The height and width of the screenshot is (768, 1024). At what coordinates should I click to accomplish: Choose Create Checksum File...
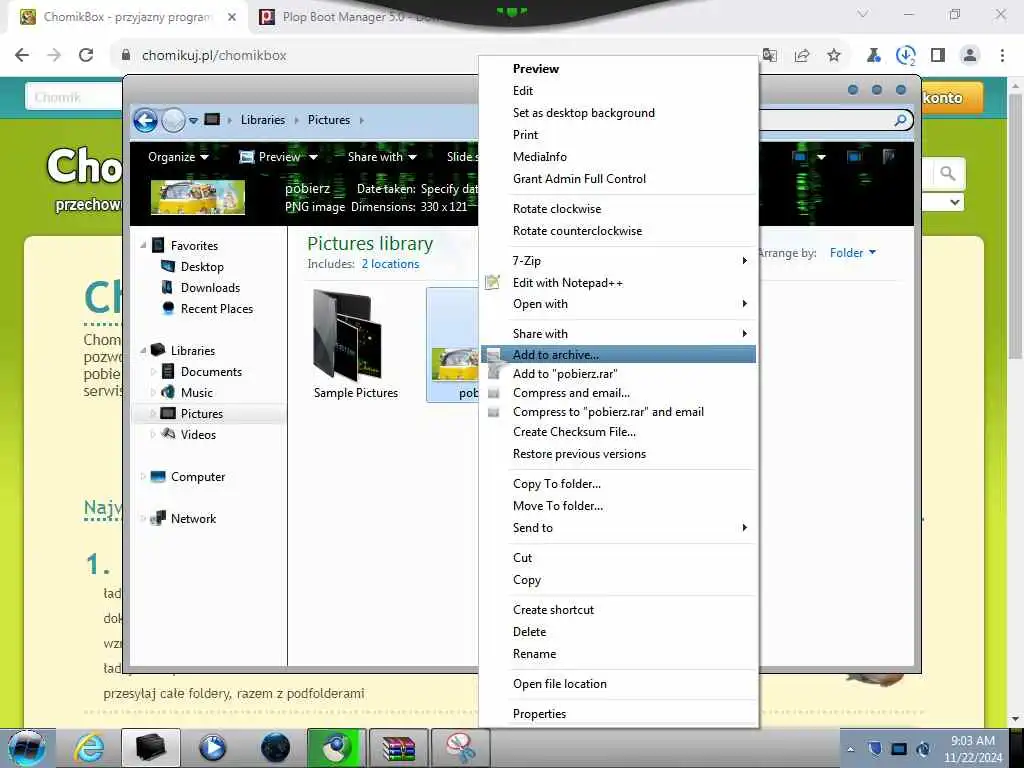point(618,432)
